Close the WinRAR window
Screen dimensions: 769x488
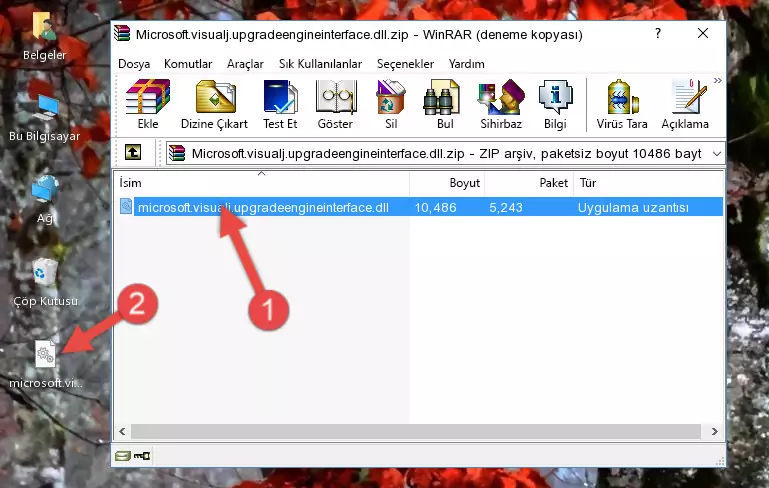coord(703,33)
